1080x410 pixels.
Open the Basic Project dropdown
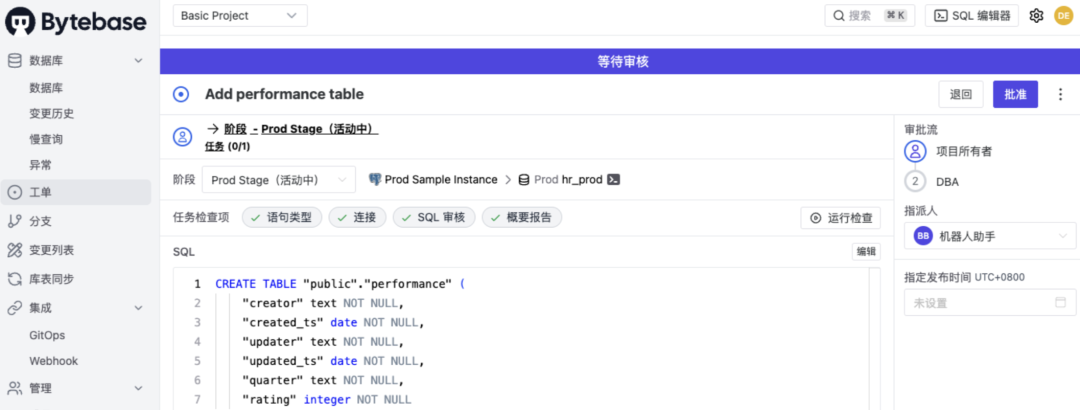point(240,16)
